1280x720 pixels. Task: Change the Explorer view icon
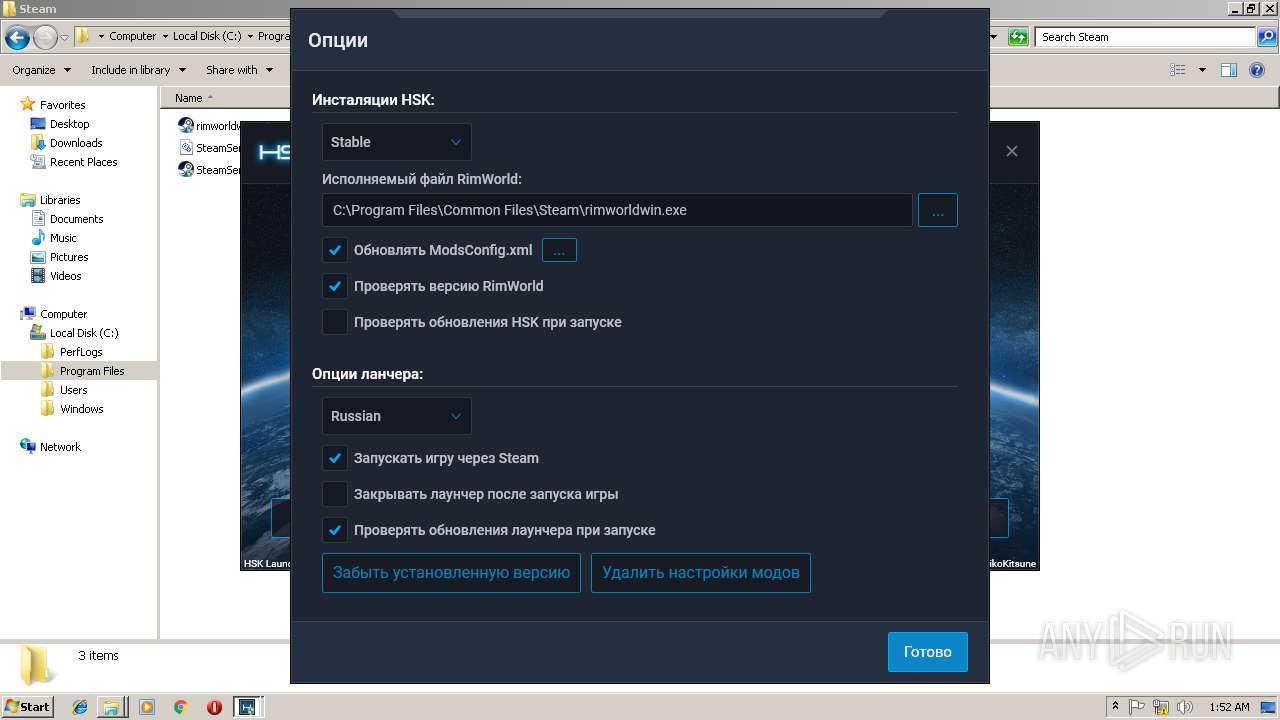point(1178,70)
